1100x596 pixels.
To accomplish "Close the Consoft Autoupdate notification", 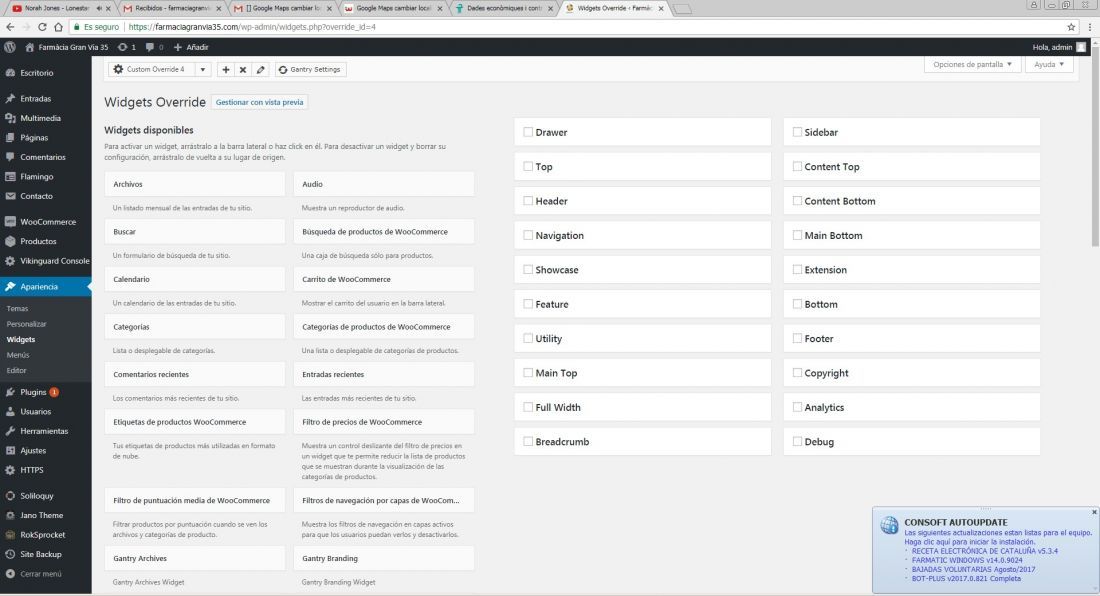I will [1094, 513].
